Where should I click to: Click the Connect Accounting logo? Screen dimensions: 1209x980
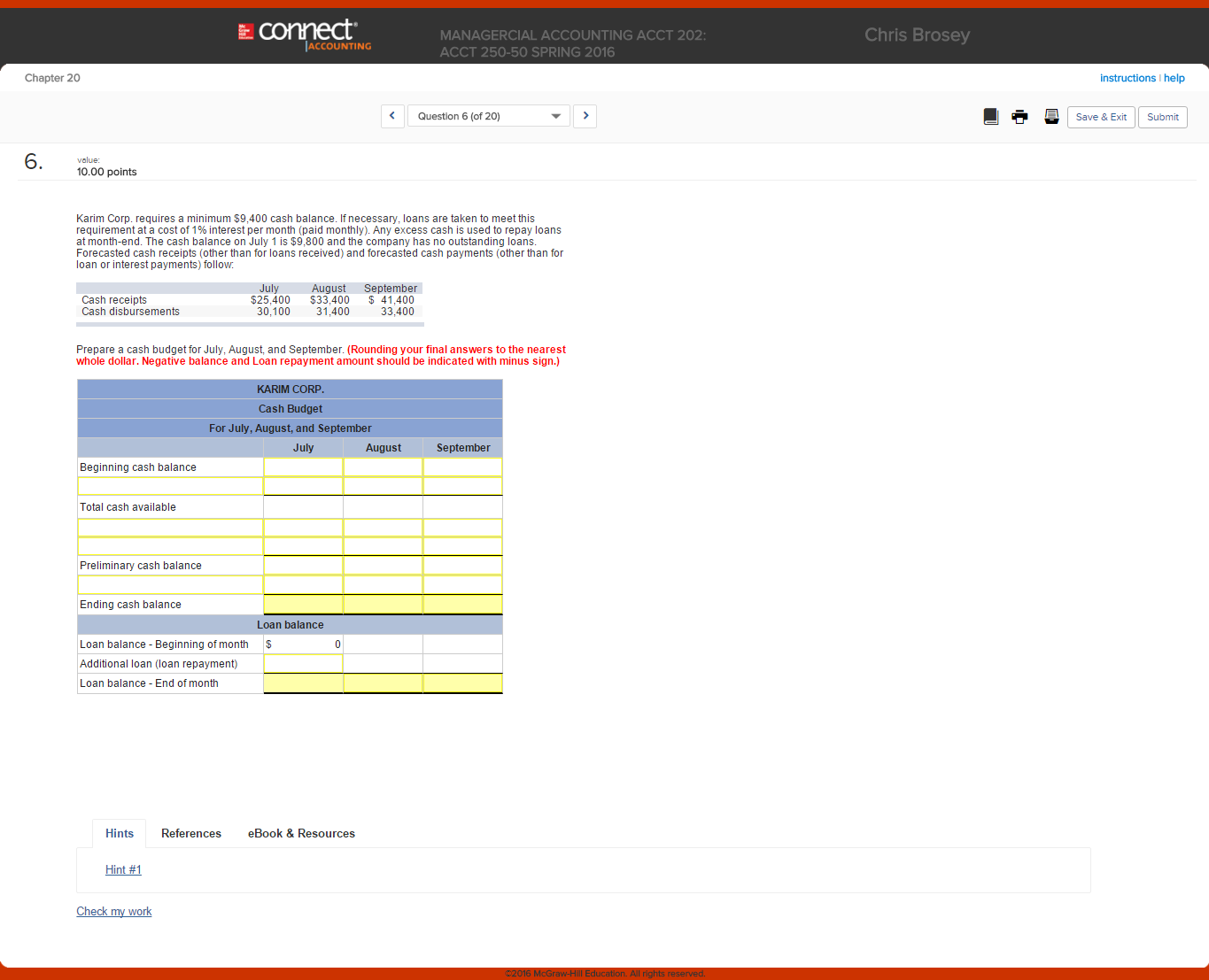click(306, 34)
